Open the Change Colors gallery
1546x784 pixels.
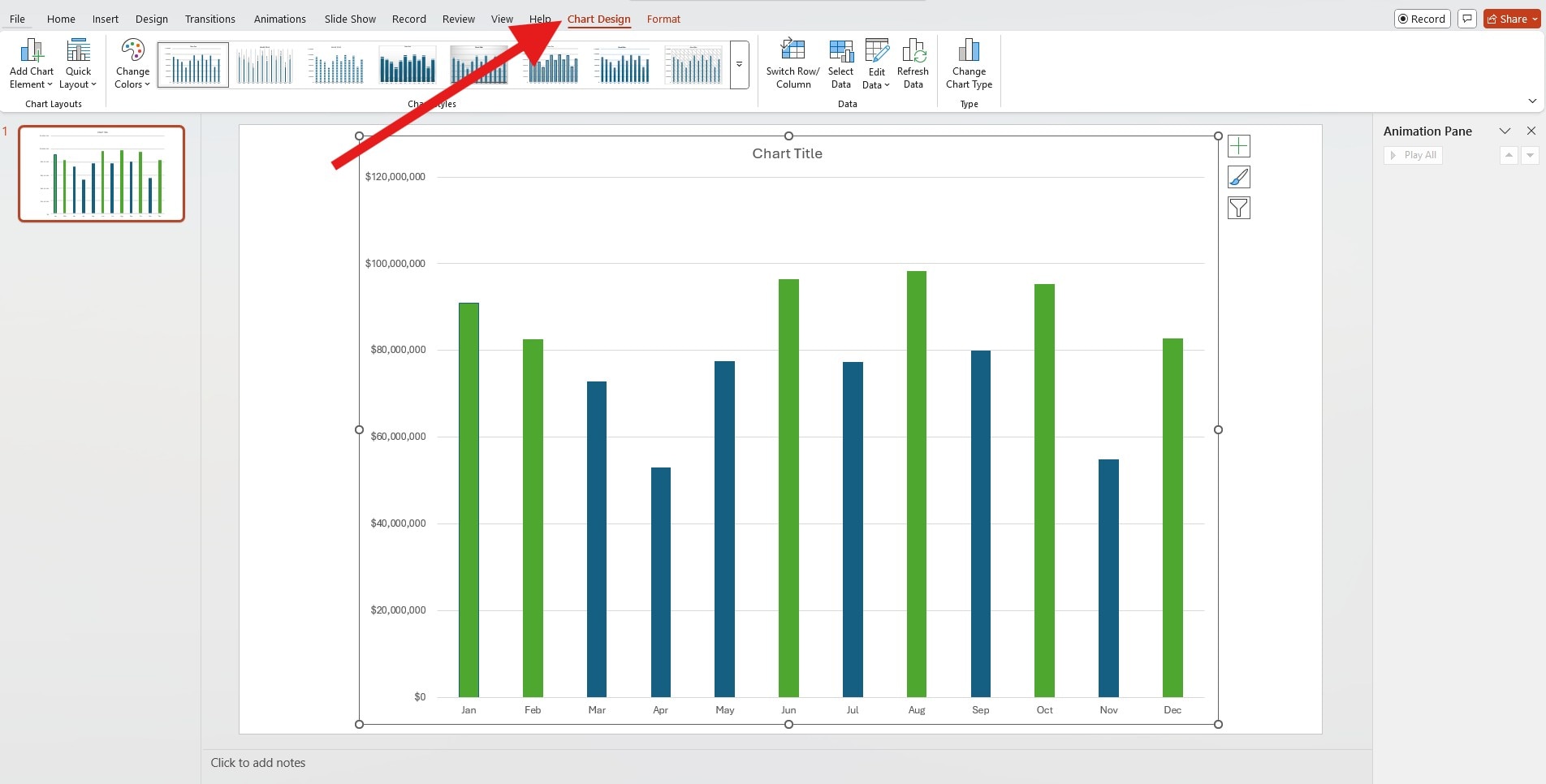pyautogui.click(x=132, y=63)
